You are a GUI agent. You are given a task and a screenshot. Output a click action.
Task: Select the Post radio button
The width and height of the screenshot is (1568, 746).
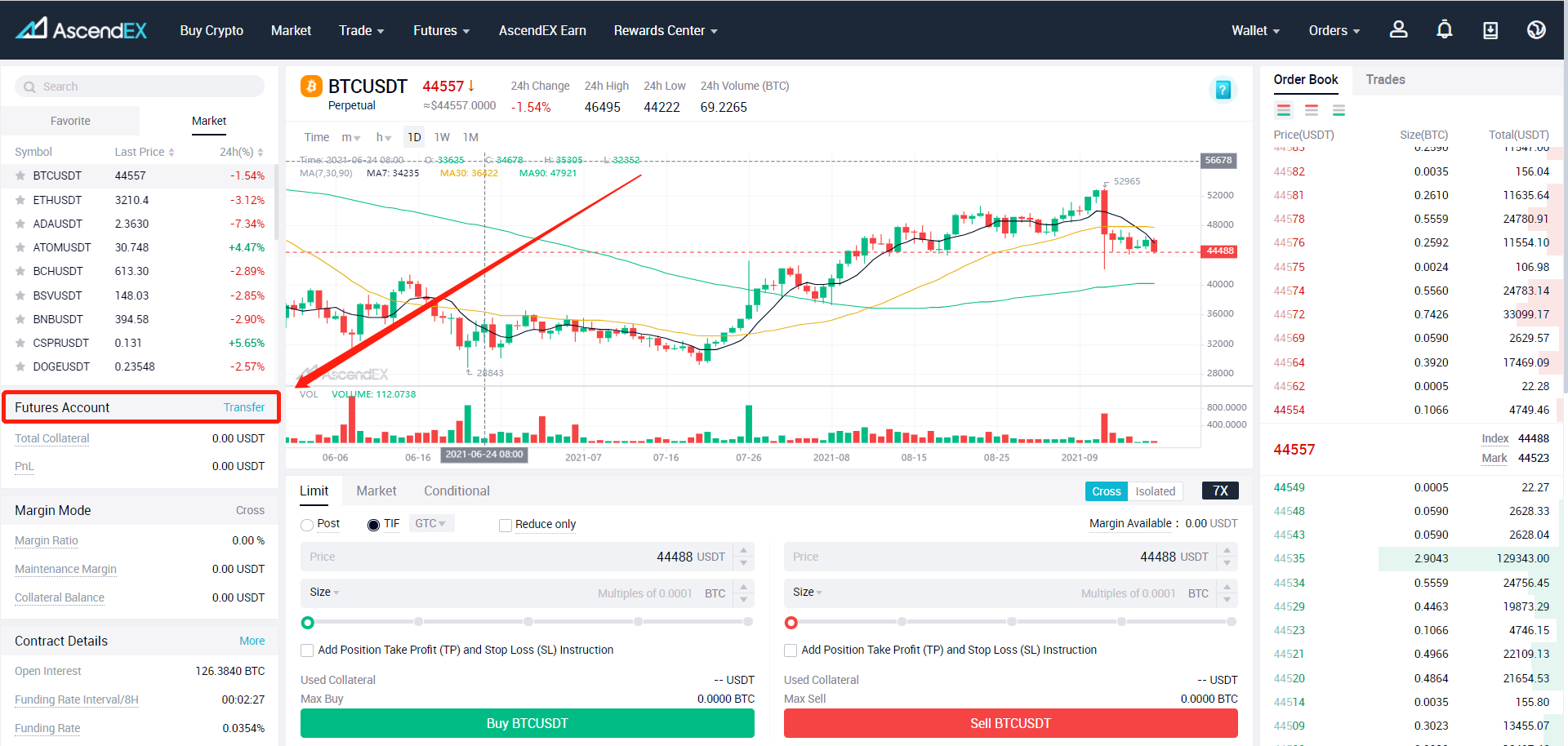coord(307,525)
